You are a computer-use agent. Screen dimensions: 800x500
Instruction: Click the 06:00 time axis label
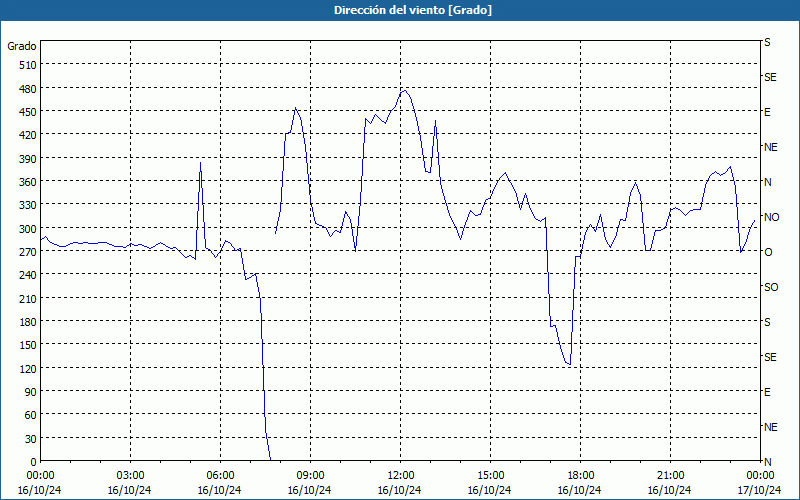point(220,476)
